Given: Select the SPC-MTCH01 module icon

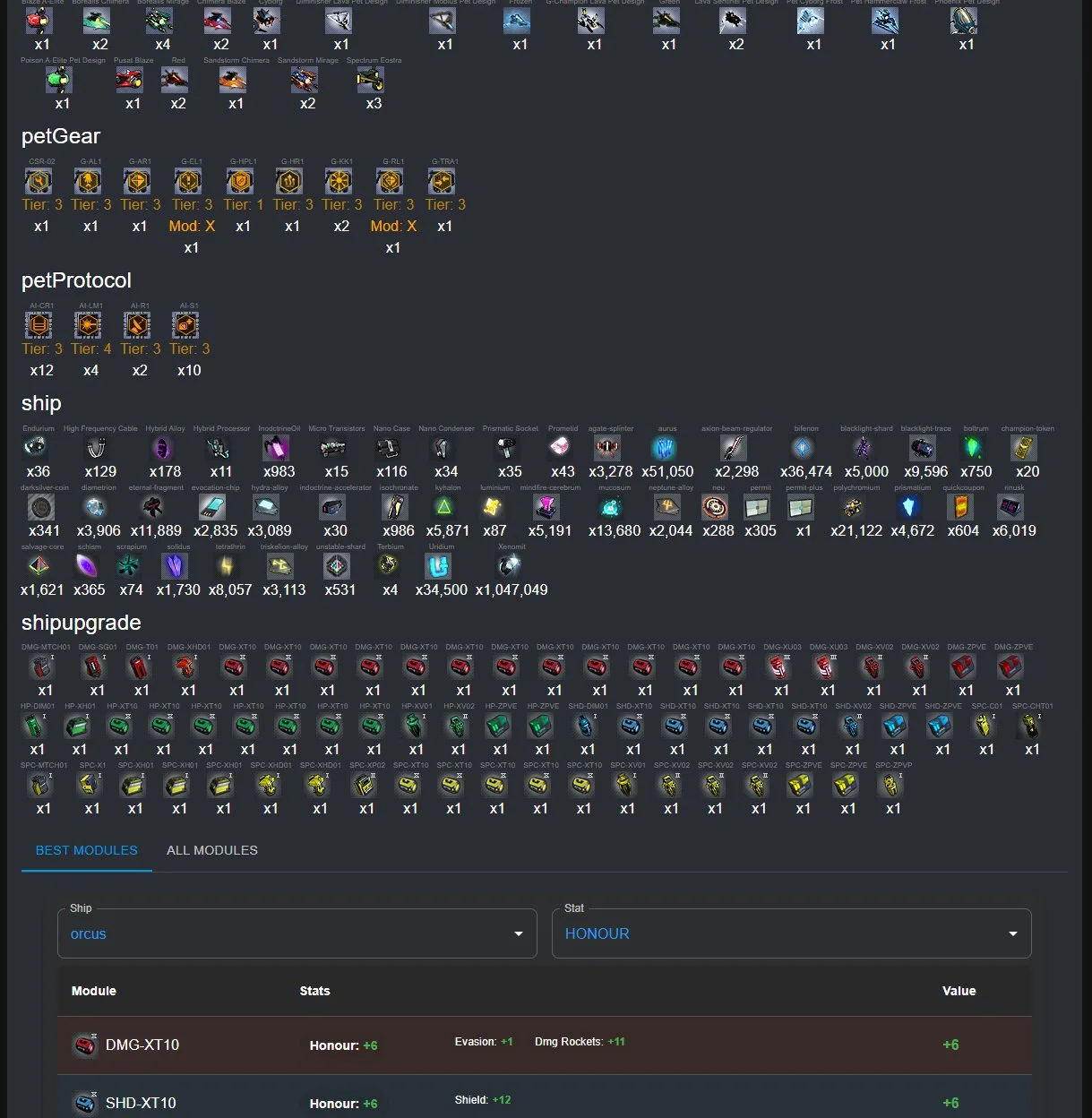Looking at the screenshot, I should tap(40, 785).
